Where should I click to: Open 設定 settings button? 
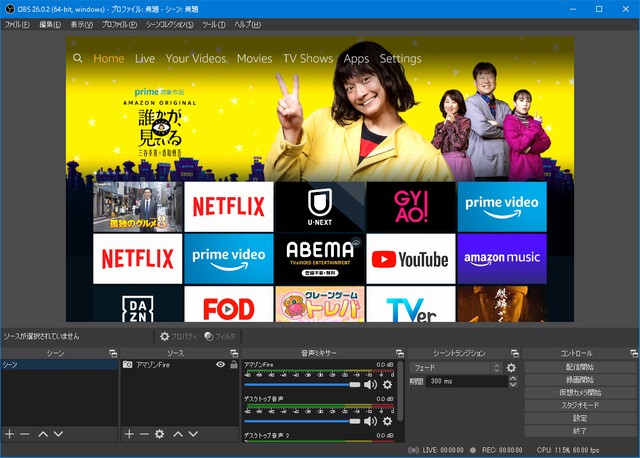tap(580, 418)
